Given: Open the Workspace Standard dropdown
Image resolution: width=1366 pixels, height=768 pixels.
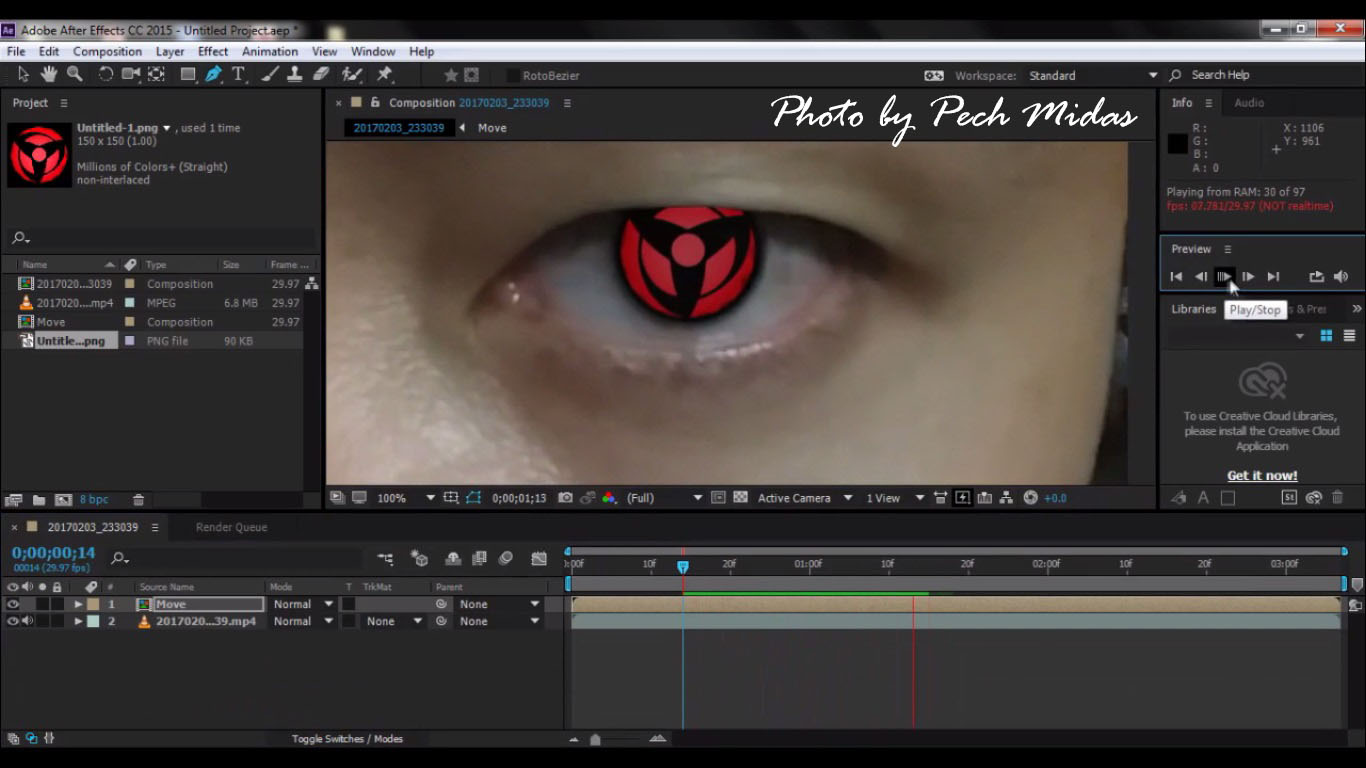Looking at the screenshot, I should (x=1092, y=75).
